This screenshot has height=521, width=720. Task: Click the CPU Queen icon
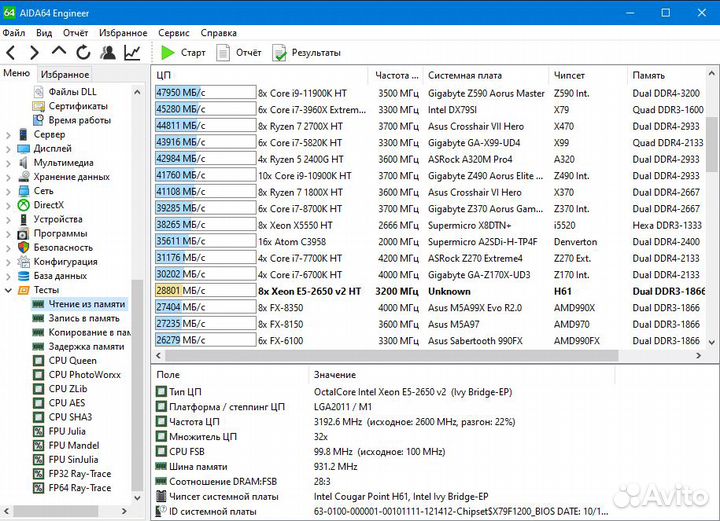coord(39,361)
